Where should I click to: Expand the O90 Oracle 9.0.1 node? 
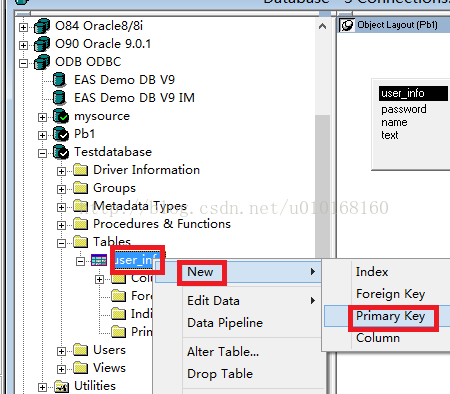[x=23, y=45]
